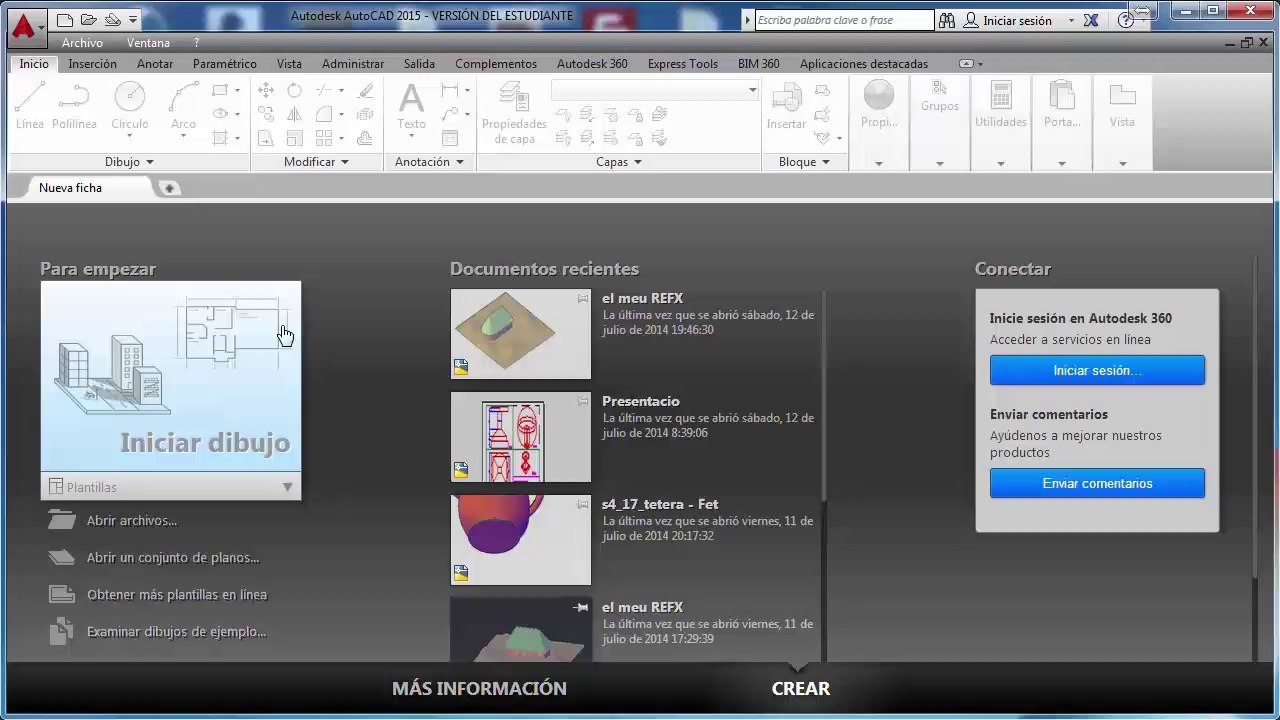Switch to the Administrar ribbon tab

tap(353, 64)
